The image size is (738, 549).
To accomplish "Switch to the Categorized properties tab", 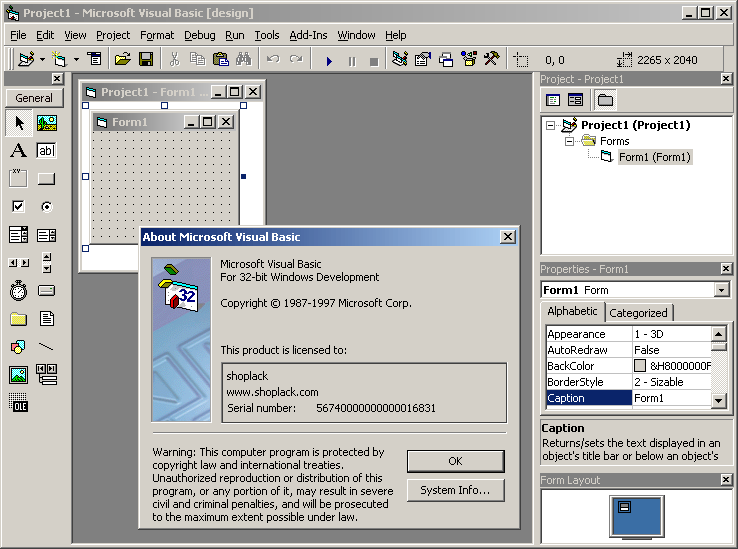I will pos(638,313).
